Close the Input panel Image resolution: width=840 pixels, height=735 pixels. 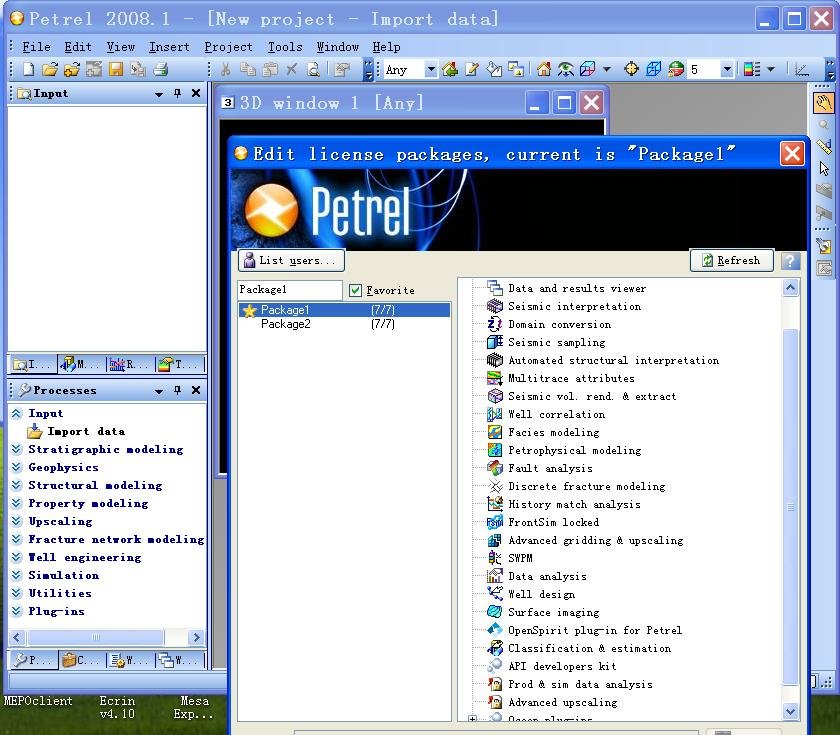pos(196,93)
